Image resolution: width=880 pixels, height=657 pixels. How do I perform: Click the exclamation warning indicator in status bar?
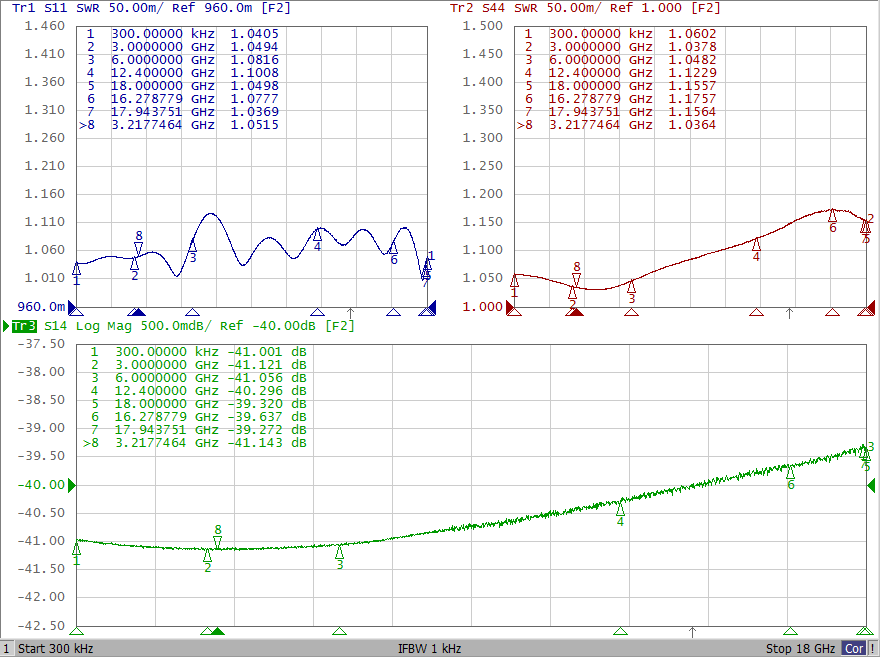coord(873,648)
